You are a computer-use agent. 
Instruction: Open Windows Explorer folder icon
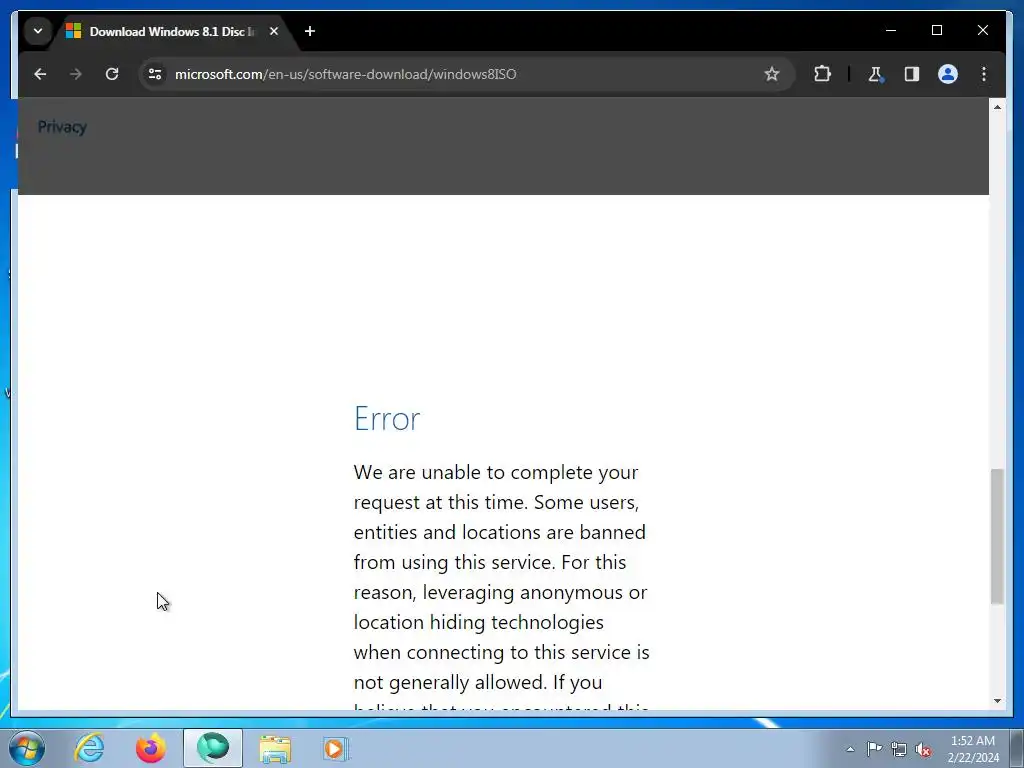coord(275,748)
